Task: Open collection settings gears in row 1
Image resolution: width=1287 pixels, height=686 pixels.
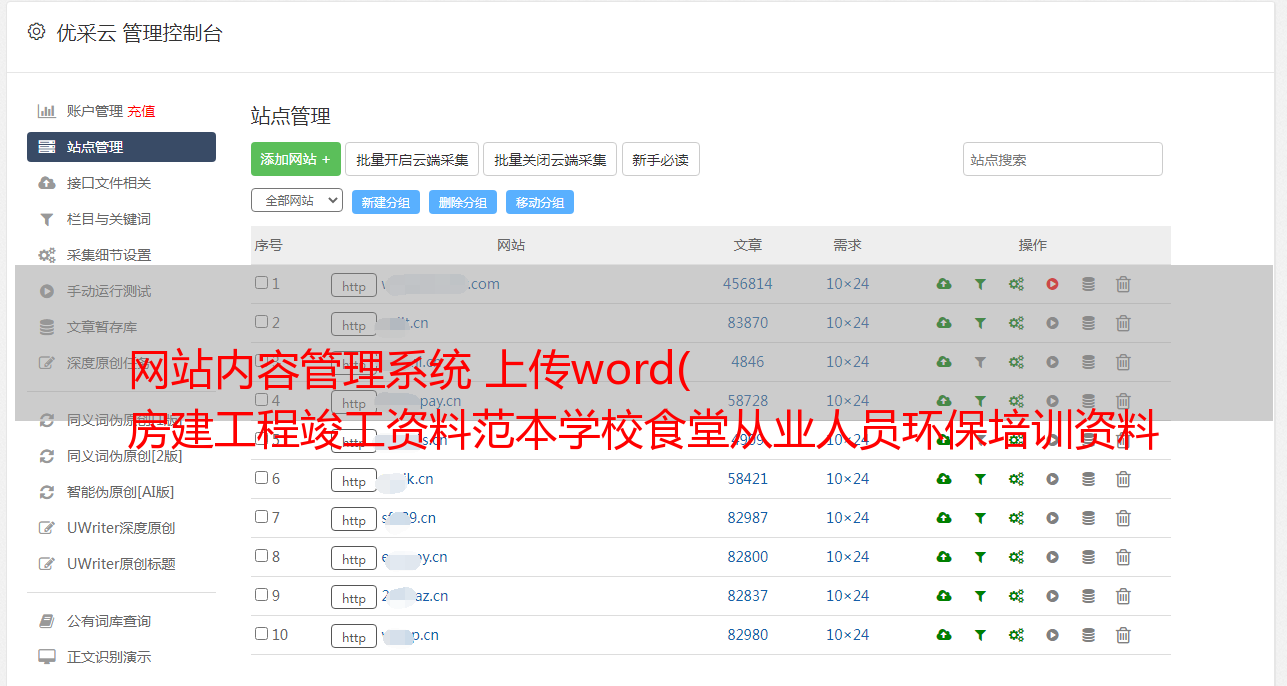Action: tap(1016, 284)
